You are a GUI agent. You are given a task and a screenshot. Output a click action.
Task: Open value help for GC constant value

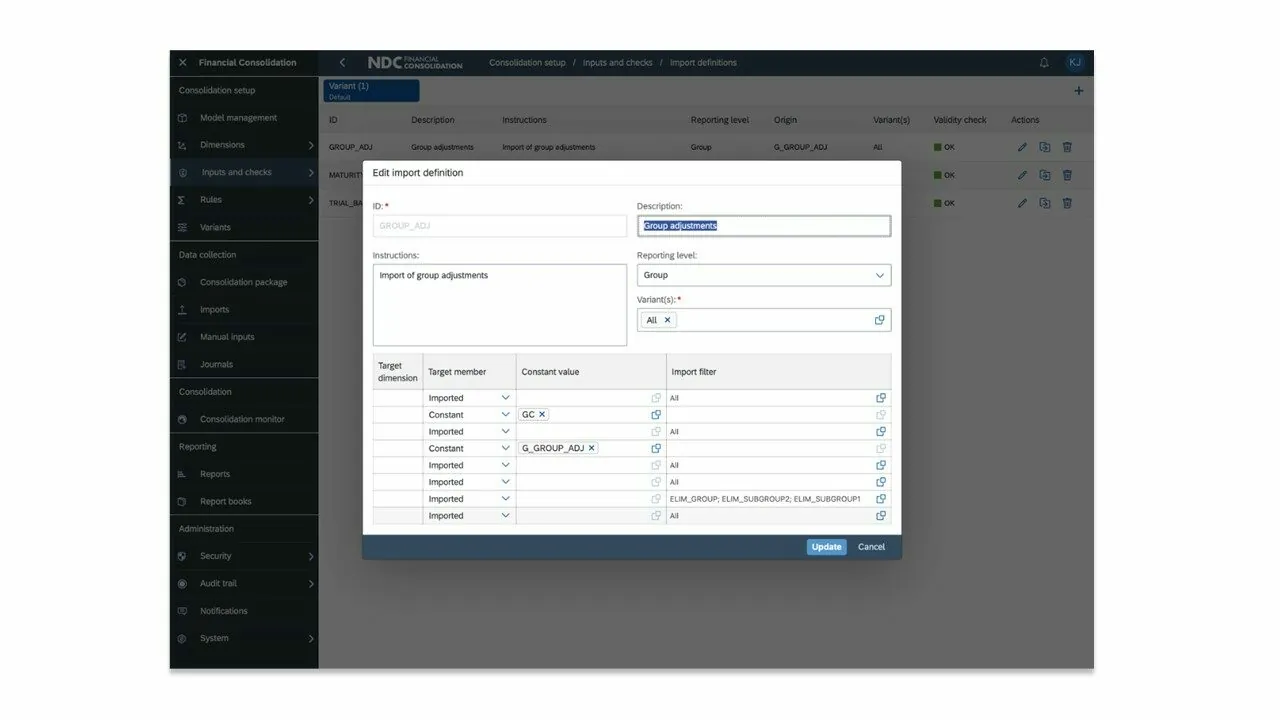tap(656, 415)
